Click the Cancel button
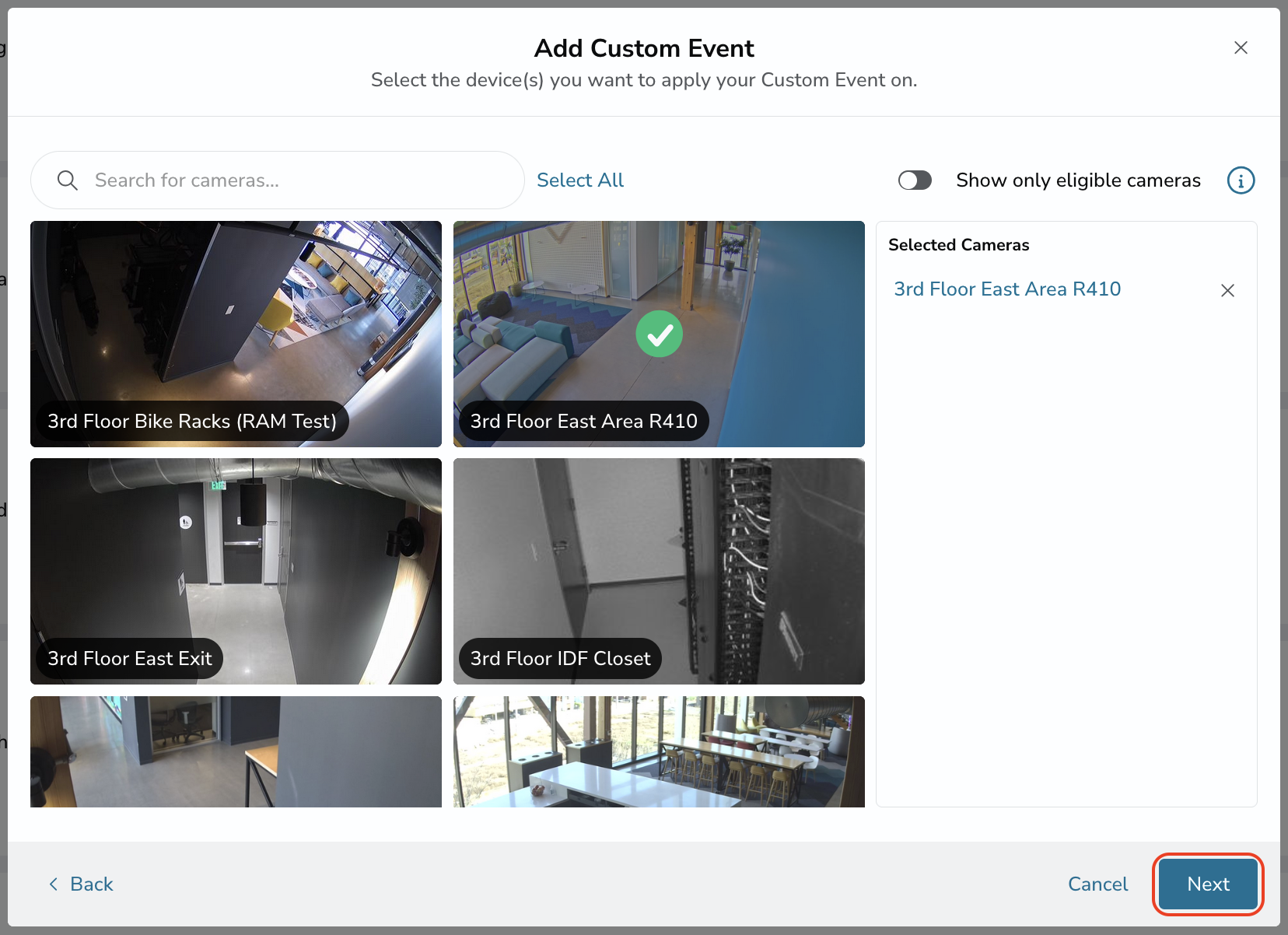This screenshot has width=1288, height=935. (x=1097, y=884)
